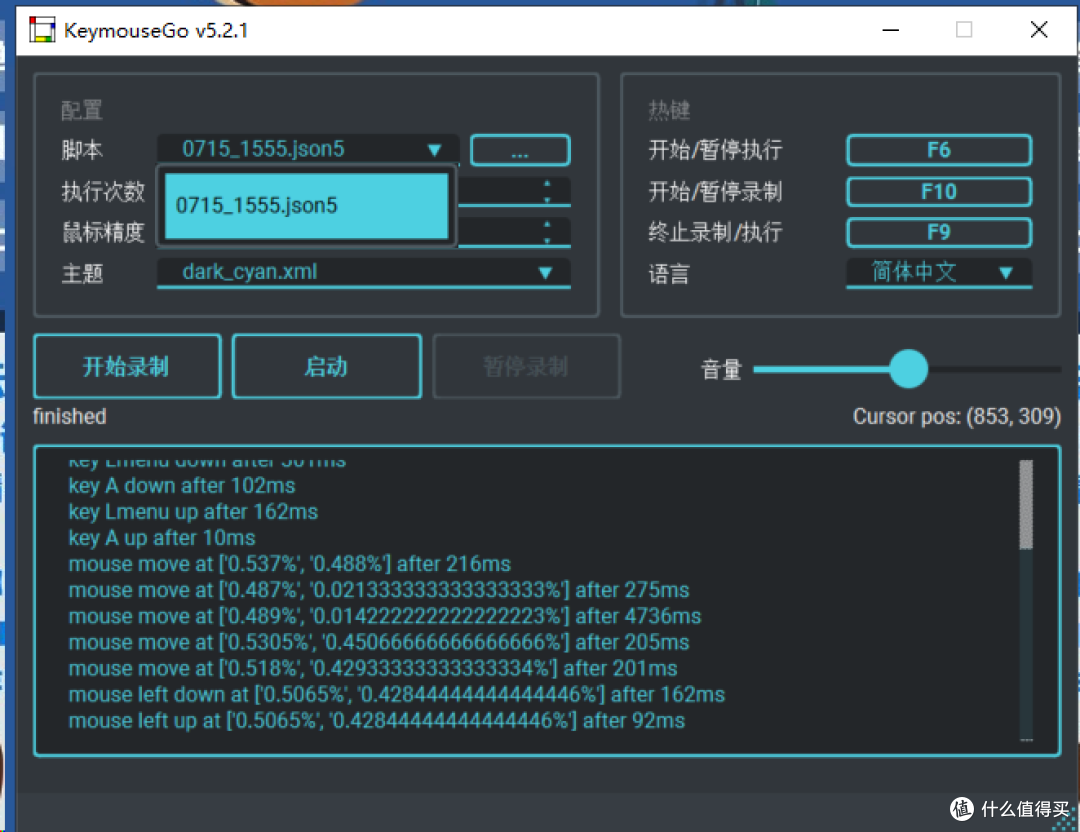The height and width of the screenshot is (832, 1080).
Task: Open the 脚本 script dropdown
Action: point(434,150)
